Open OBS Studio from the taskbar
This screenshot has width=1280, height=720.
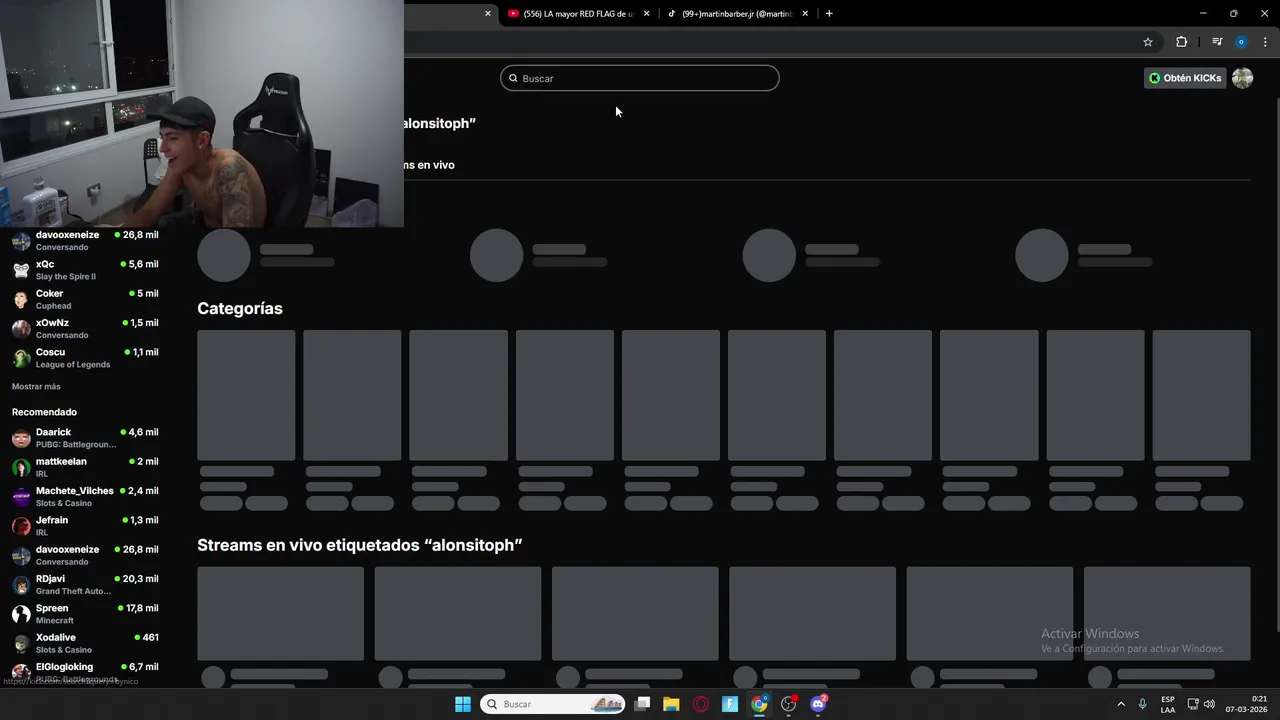click(789, 704)
